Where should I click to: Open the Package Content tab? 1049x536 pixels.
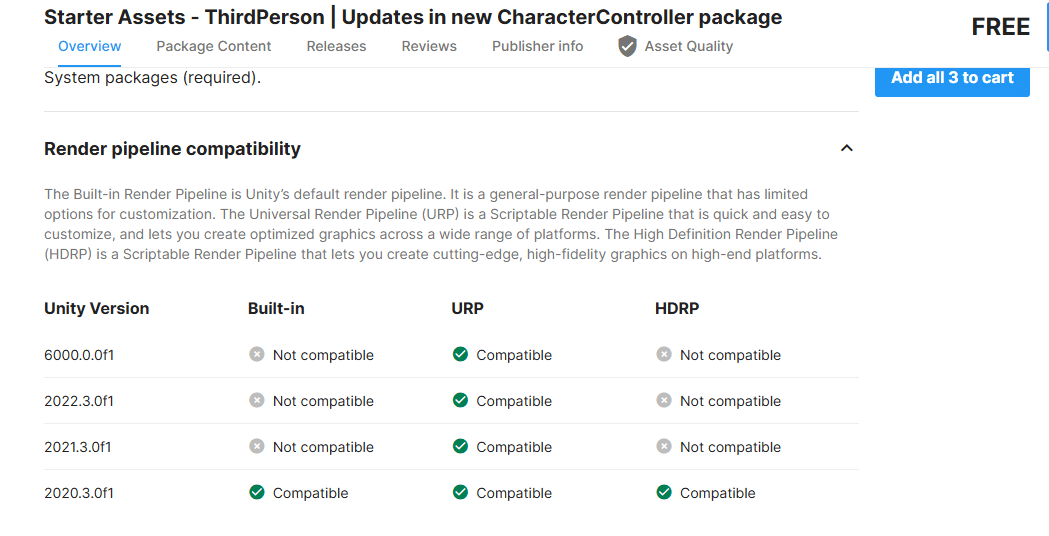point(214,46)
